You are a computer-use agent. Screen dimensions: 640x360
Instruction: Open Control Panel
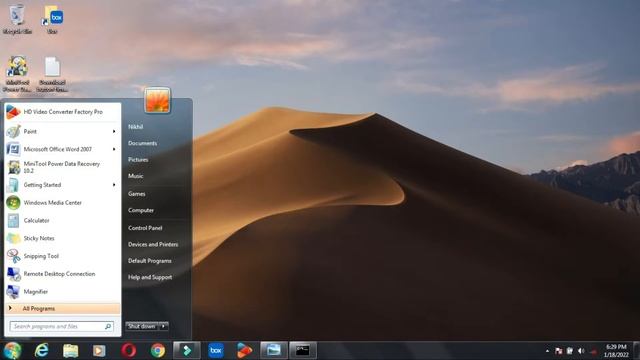click(x=145, y=228)
